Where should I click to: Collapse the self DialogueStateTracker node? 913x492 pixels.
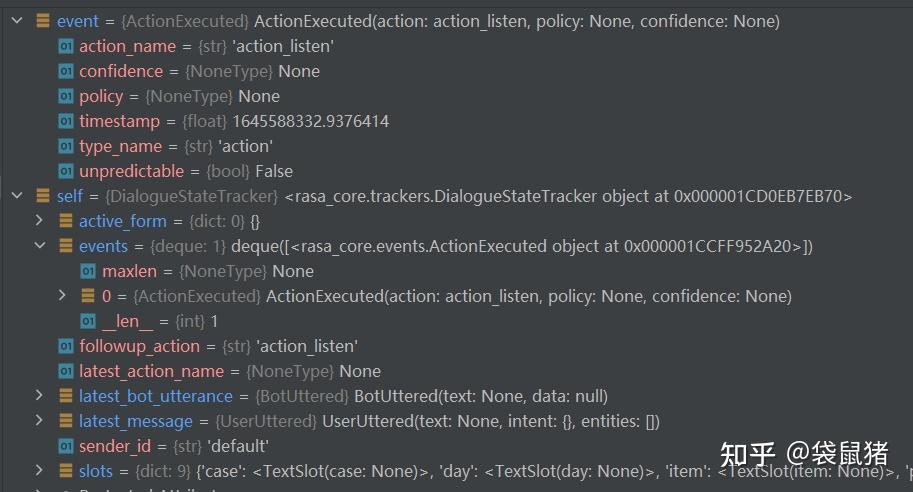click(x=16, y=196)
